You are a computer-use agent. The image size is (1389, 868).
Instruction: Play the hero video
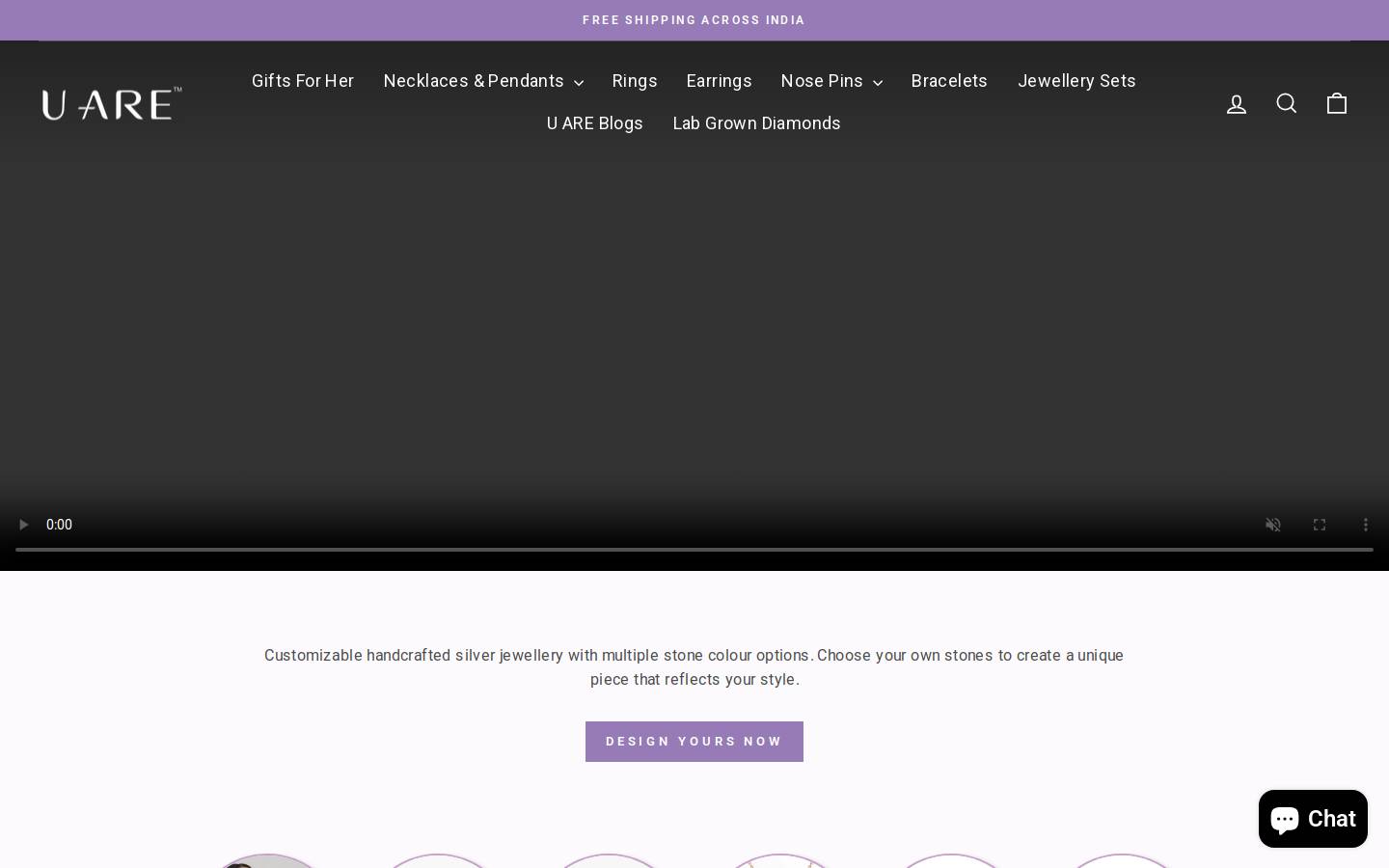pyautogui.click(x=24, y=525)
